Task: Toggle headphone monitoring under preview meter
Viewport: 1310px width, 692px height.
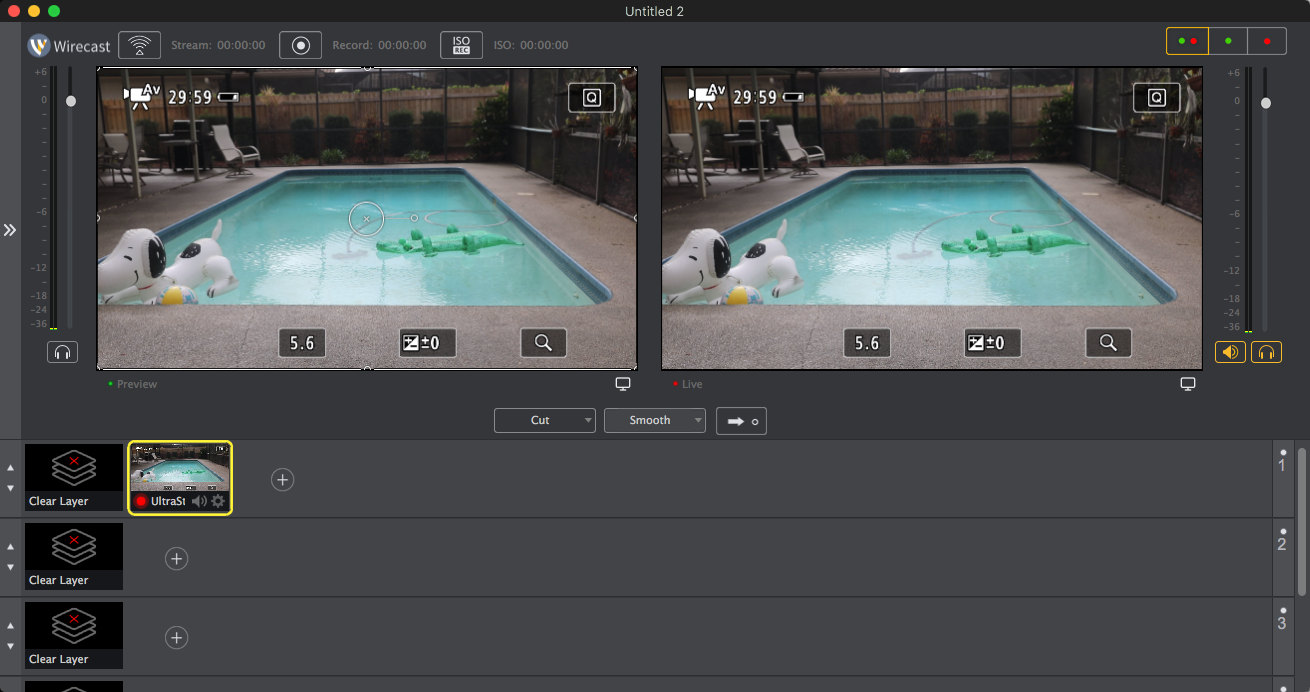Action: click(x=62, y=352)
